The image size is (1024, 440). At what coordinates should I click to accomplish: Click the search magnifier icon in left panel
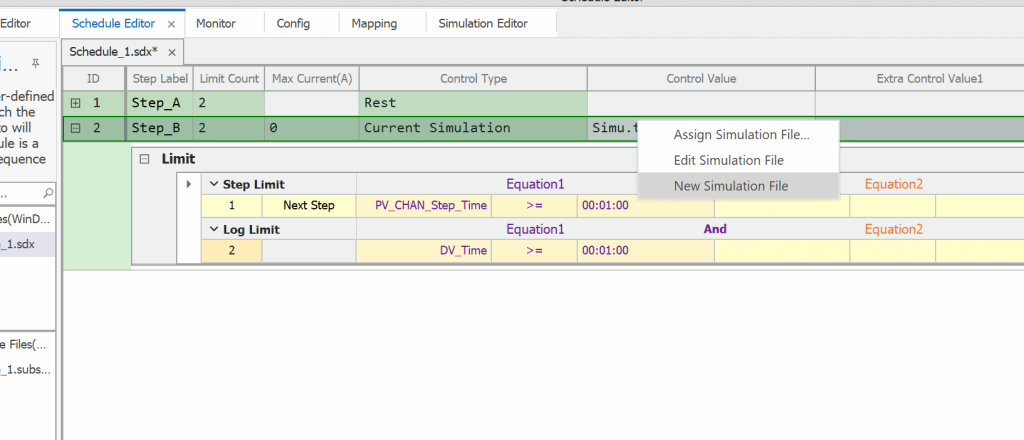coord(48,193)
